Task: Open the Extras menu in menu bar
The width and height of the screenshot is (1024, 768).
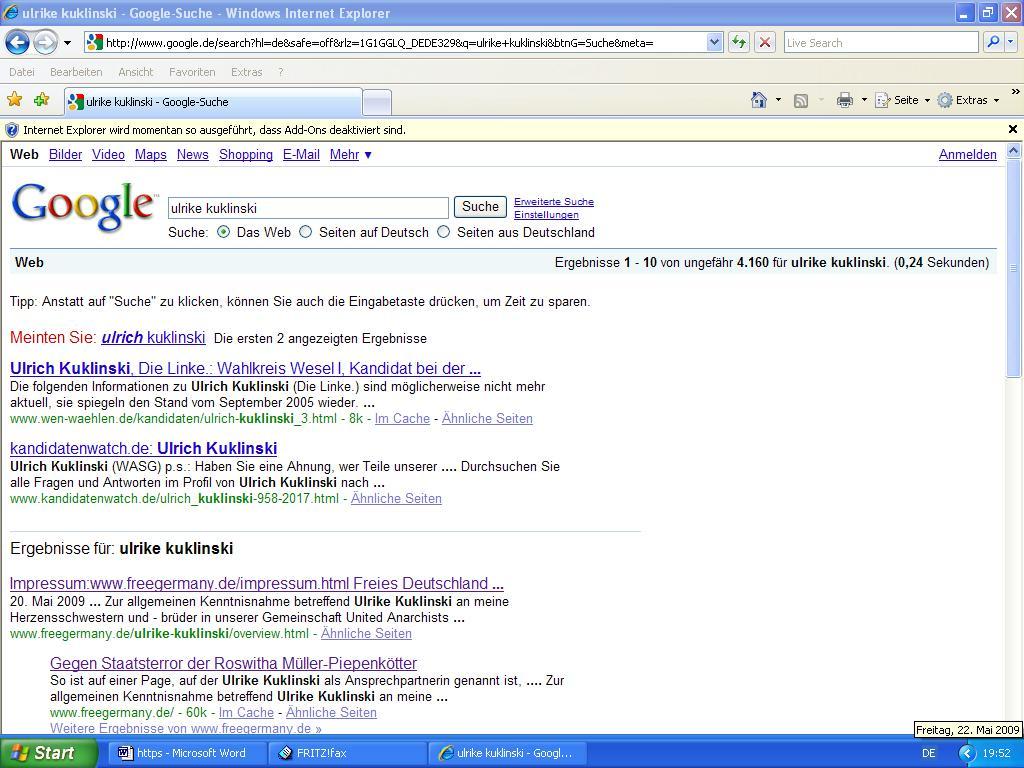Action: point(246,72)
